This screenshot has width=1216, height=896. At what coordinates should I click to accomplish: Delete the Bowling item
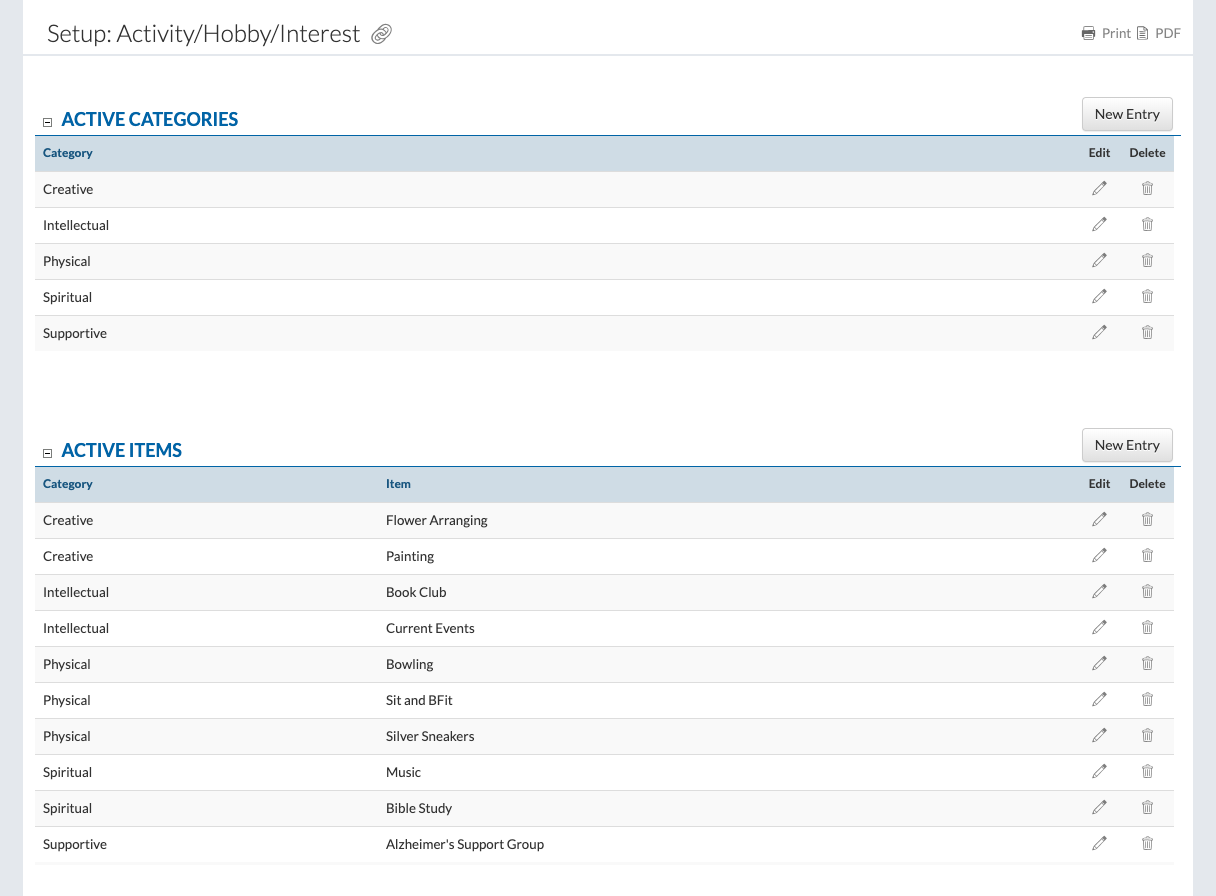click(x=1147, y=664)
